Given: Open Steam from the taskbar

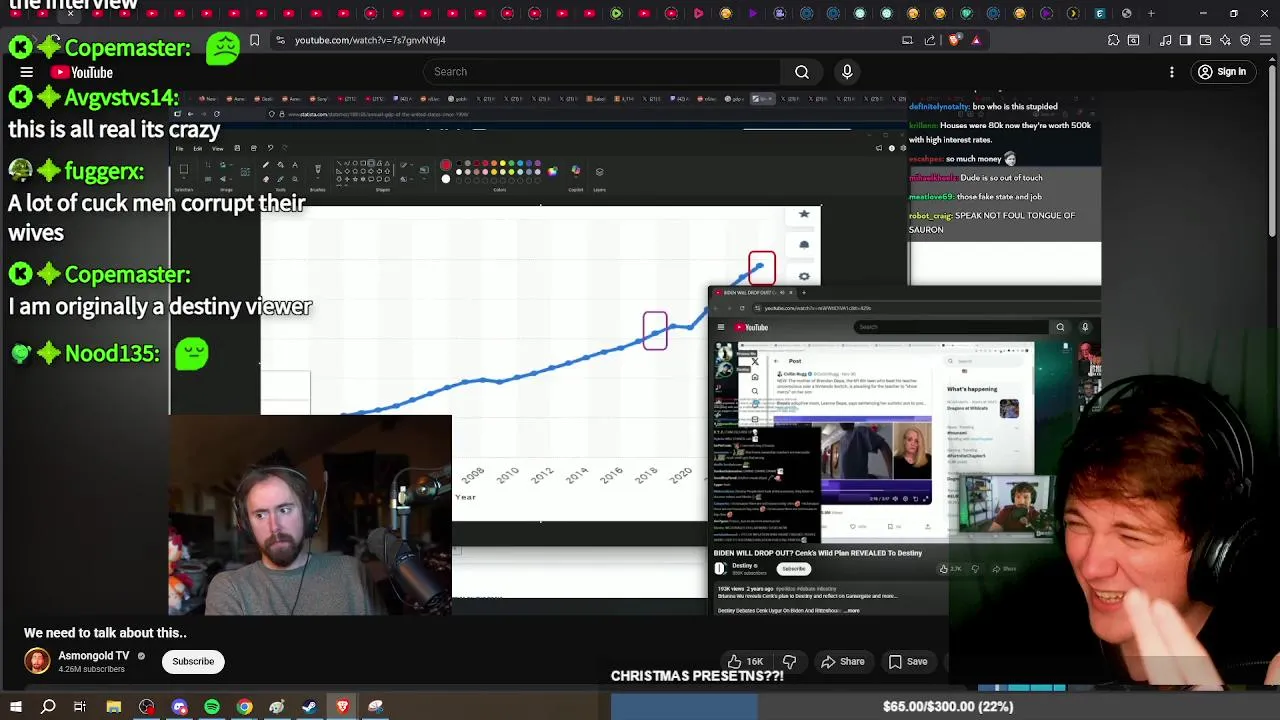Looking at the screenshot, I should 309,706.
